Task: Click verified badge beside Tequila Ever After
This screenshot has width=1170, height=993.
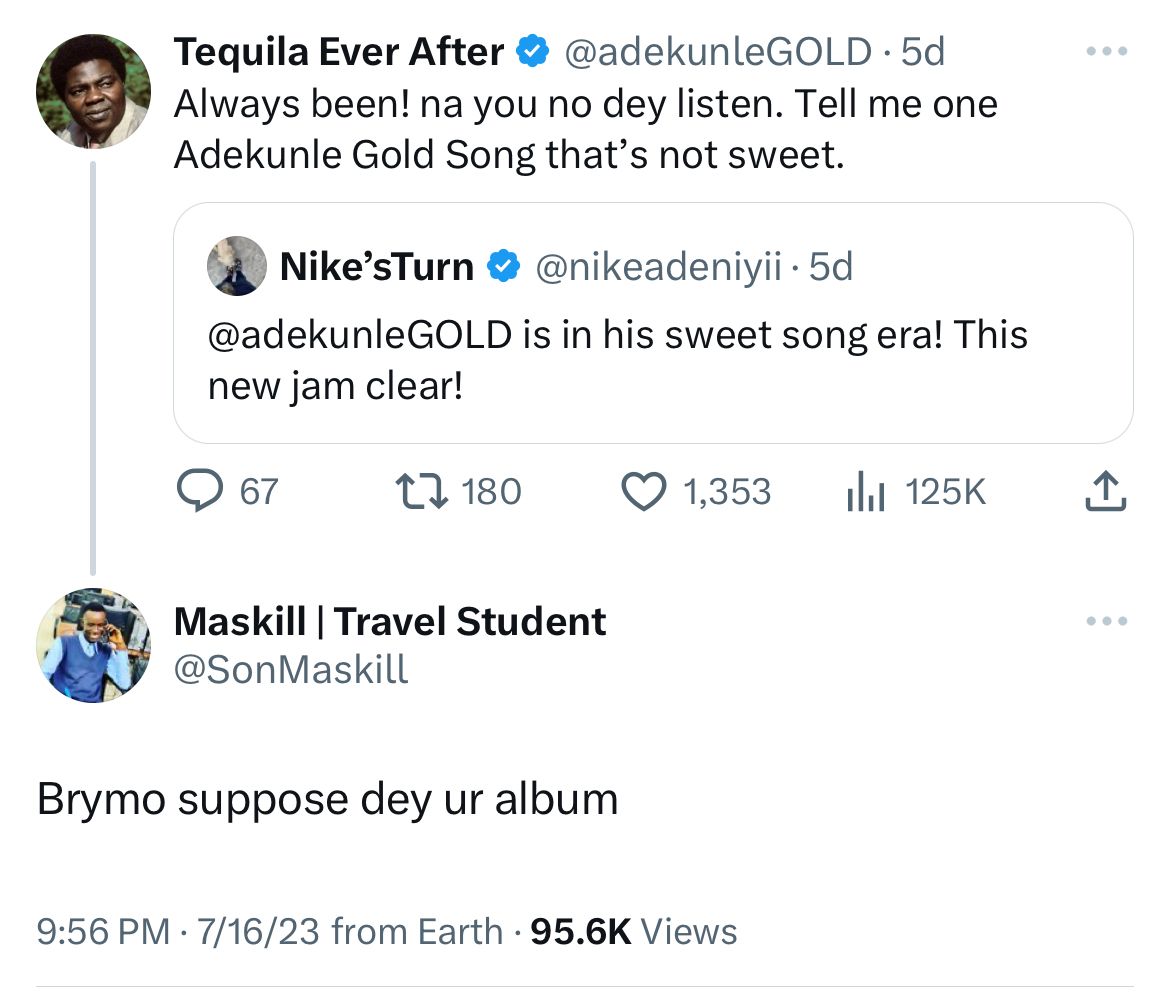Action: [533, 51]
